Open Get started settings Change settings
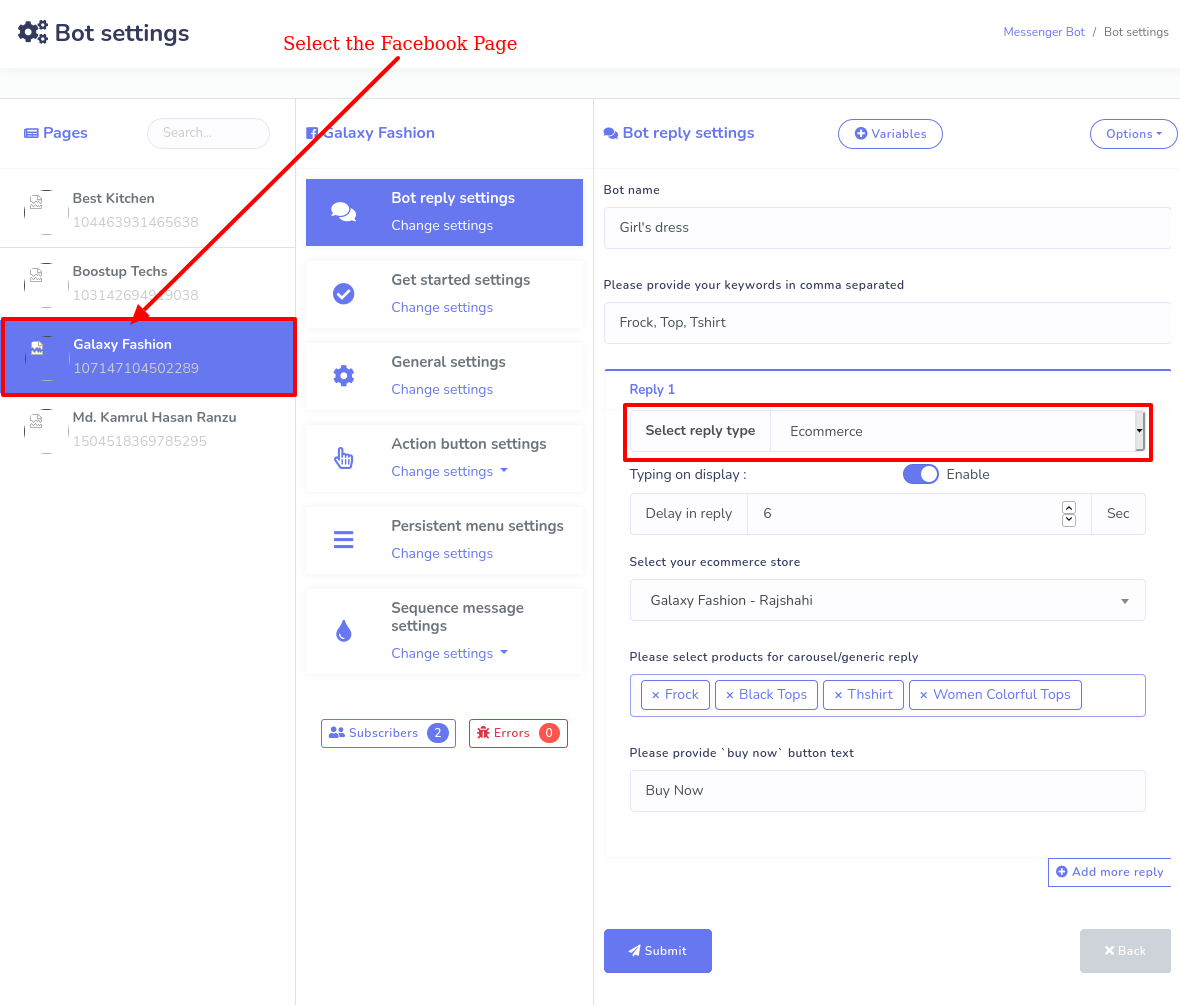 pos(442,307)
